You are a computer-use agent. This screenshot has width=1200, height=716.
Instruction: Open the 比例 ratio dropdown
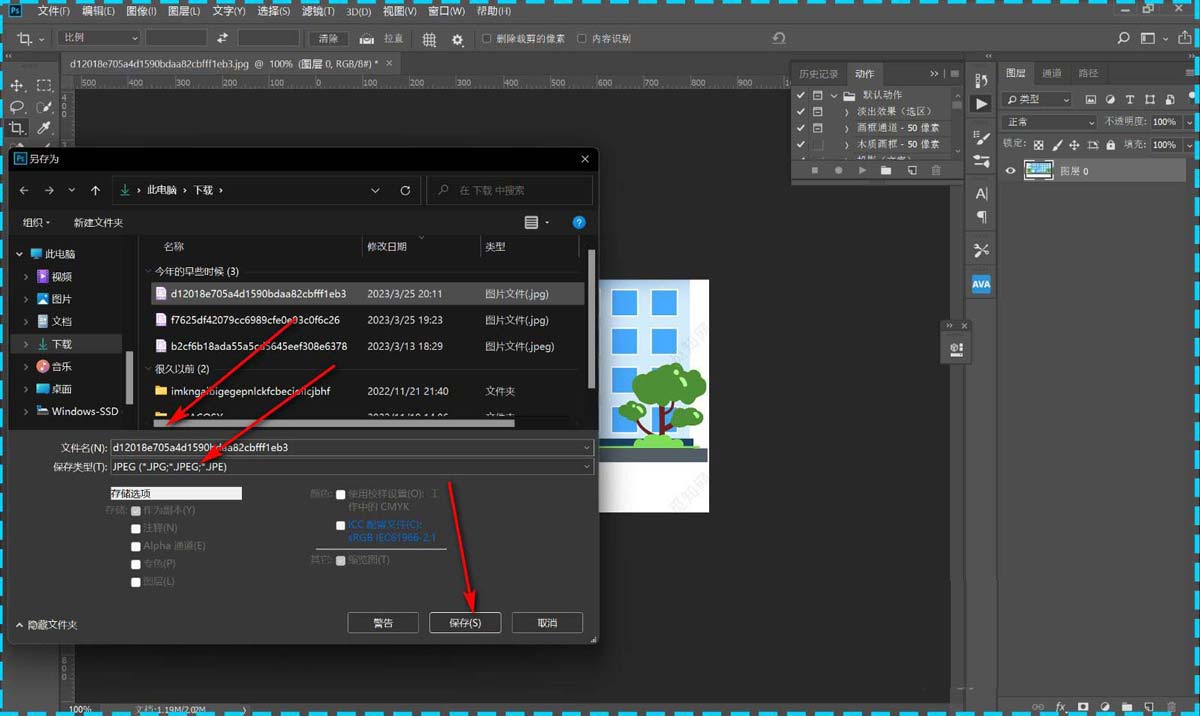click(98, 38)
